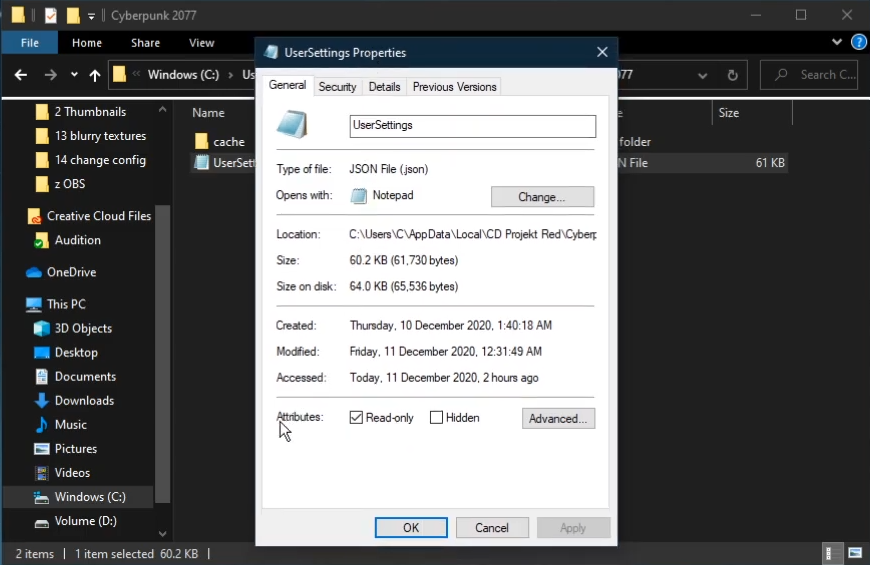Open the Previous Versions tab
This screenshot has width=870, height=565.
(x=454, y=87)
